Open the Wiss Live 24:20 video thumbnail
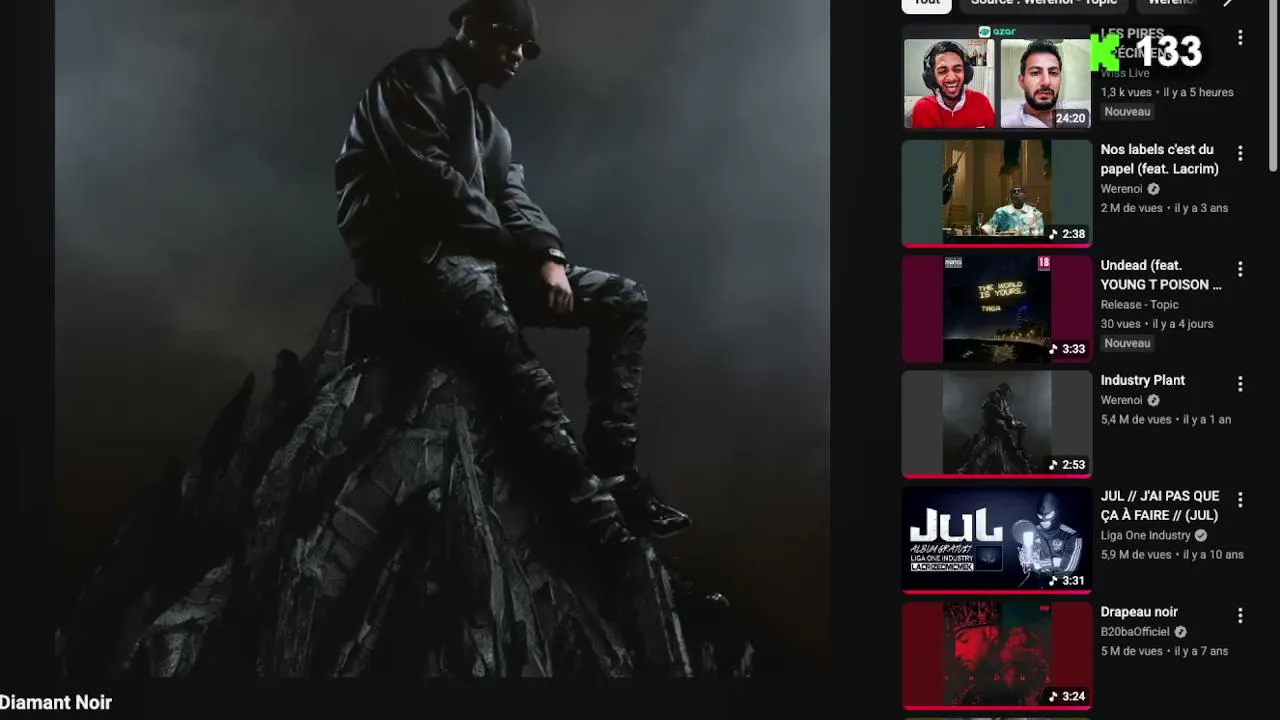 (997, 78)
